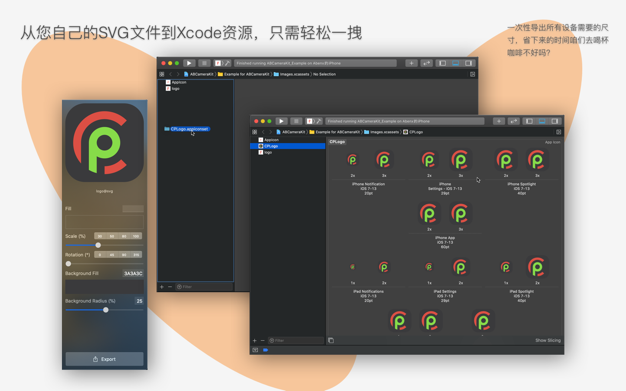Stop the build in back Xcode window
626x391 pixels.
204,63
